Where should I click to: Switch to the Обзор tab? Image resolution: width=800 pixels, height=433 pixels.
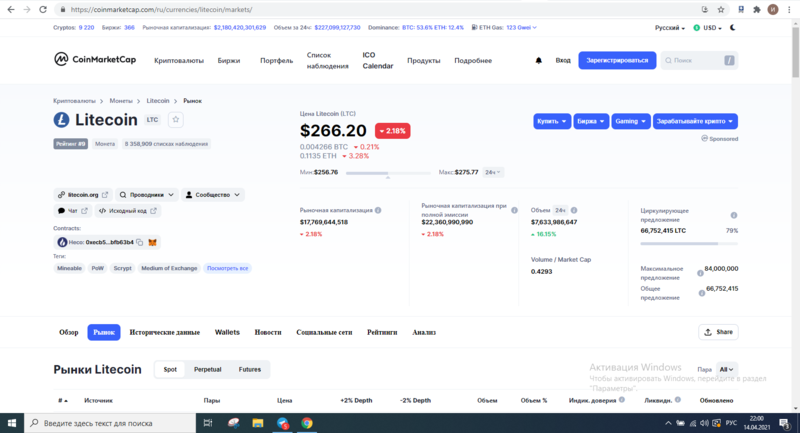pyautogui.click(x=68, y=332)
